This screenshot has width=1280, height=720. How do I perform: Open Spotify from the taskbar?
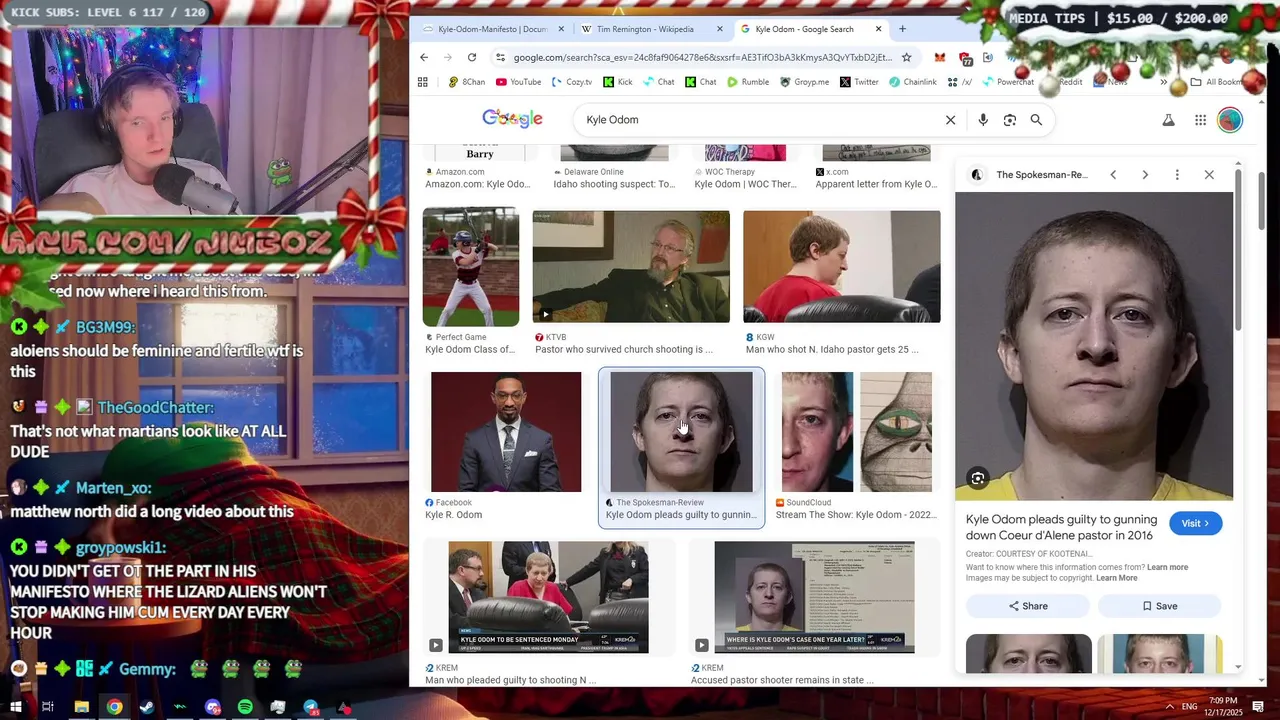click(x=245, y=707)
